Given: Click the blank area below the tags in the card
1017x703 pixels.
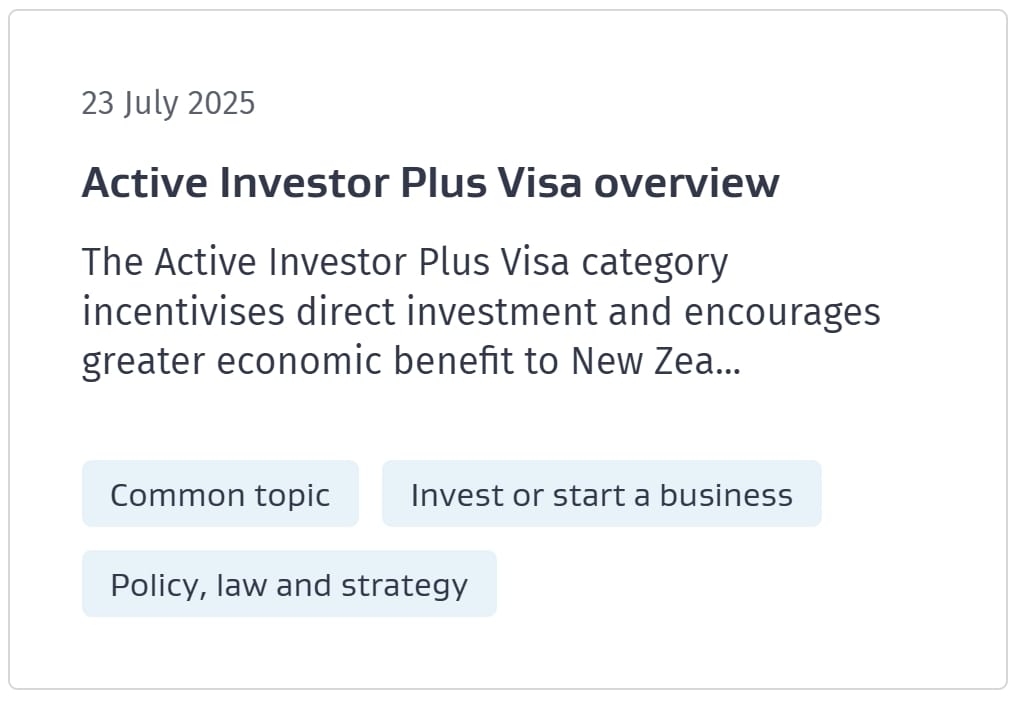Looking at the screenshot, I should (x=508, y=652).
